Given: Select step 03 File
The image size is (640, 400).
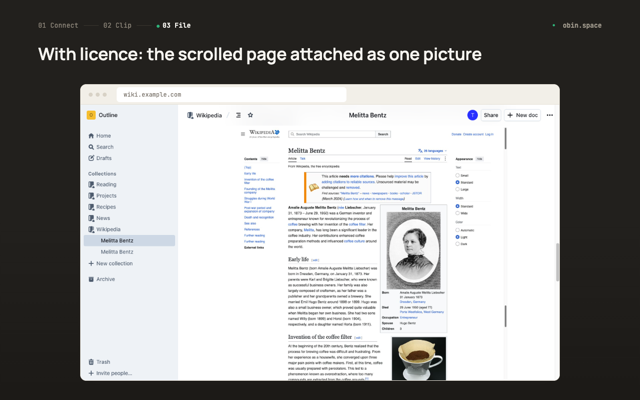Looking at the screenshot, I should point(176,25).
